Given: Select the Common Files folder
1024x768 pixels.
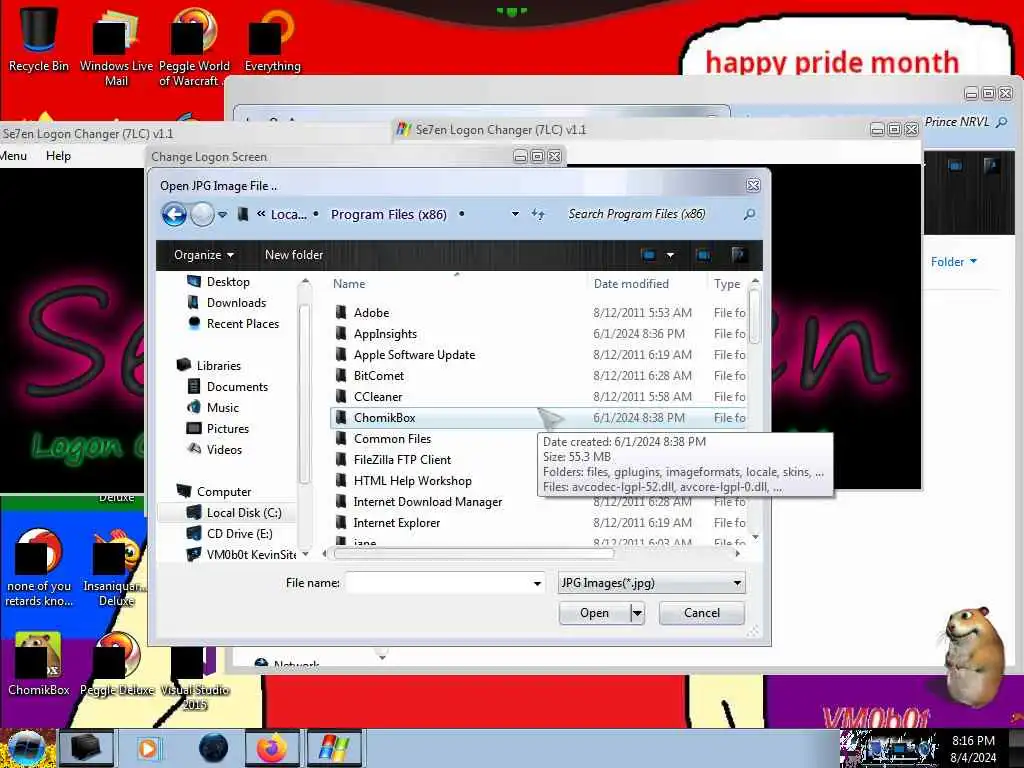Looking at the screenshot, I should click(392, 439).
